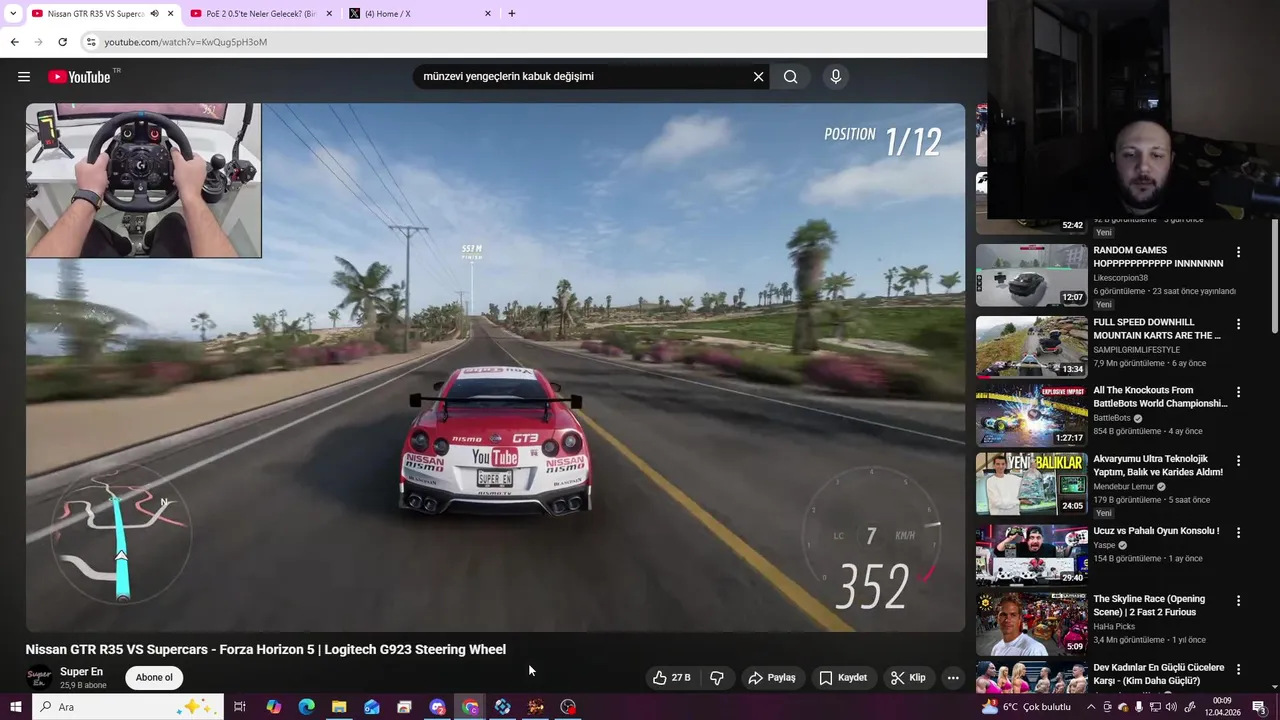The width and height of the screenshot is (1280, 720).
Task: Open Mendebur Lemur channel name
Action: pyautogui.click(x=1124, y=486)
